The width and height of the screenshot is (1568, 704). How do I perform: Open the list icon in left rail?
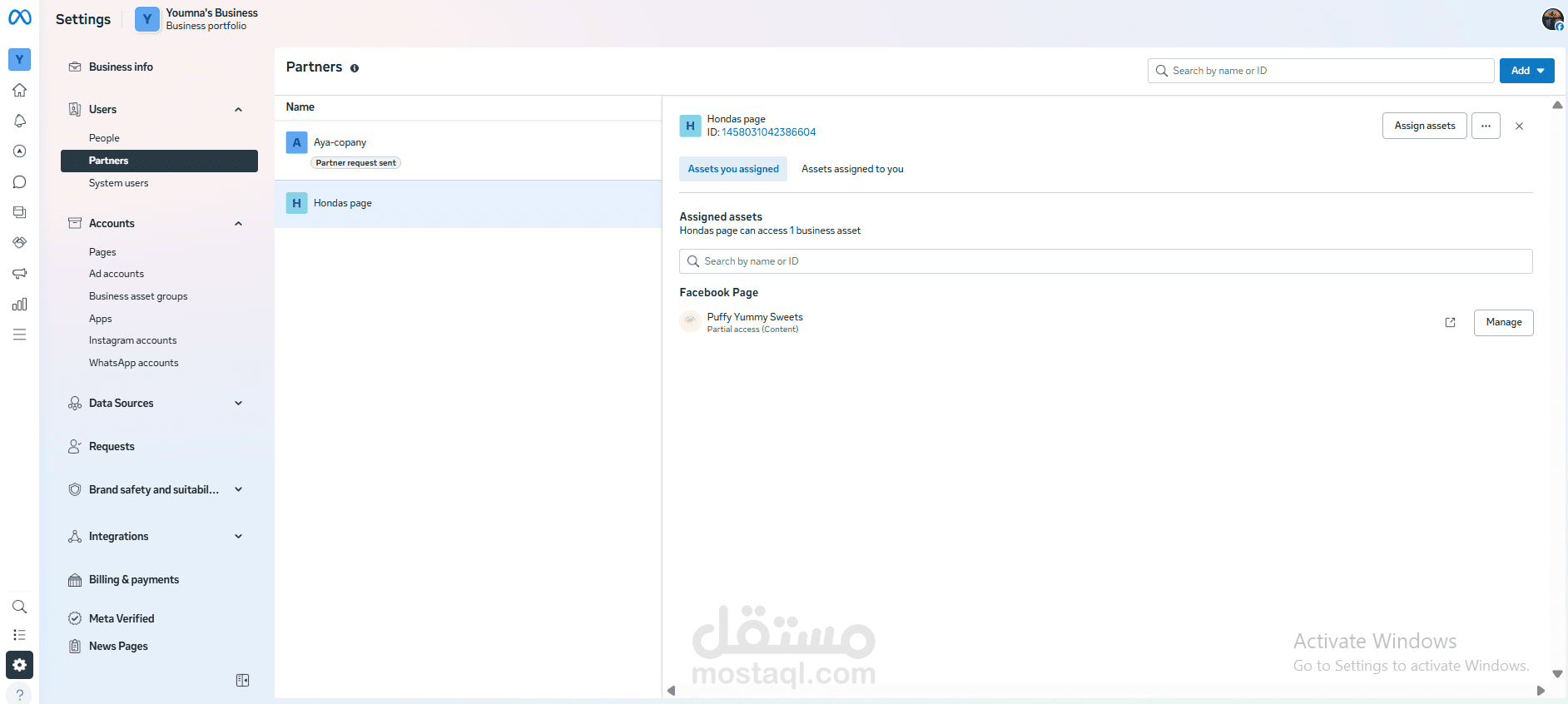pyautogui.click(x=19, y=635)
